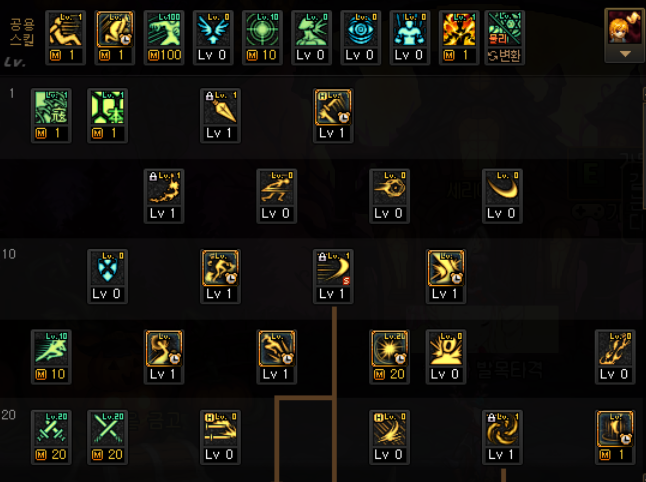Open the character portrait dropdown arrow
646x482 pixels.
pos(625,54)
